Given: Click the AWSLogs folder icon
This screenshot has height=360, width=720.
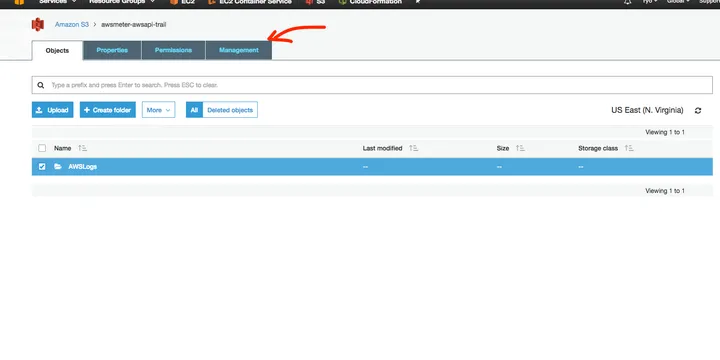Looking at the screenshot, I should [58, 167].
